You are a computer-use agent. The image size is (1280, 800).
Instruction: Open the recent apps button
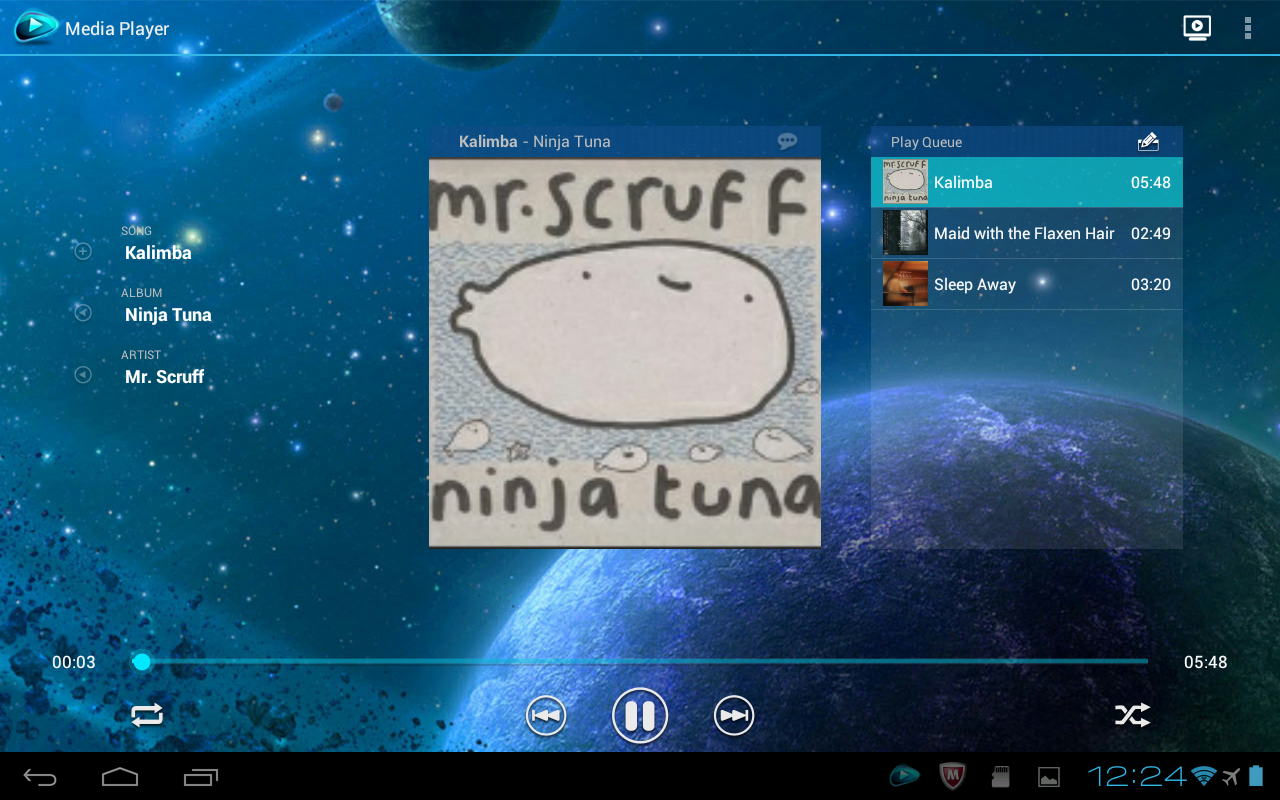pos(201,776)
